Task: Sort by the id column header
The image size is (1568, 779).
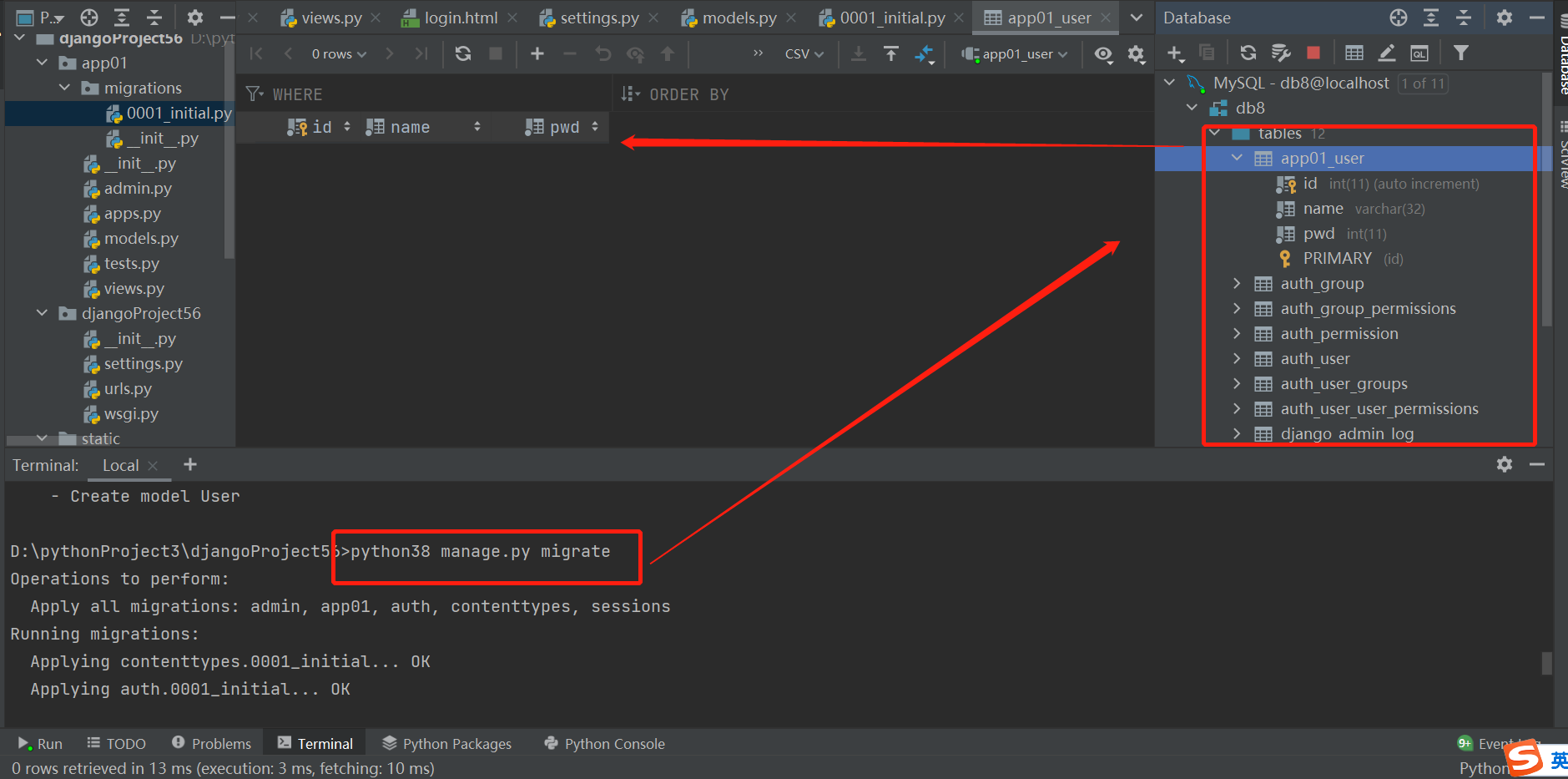Action: tap(320, 127)
